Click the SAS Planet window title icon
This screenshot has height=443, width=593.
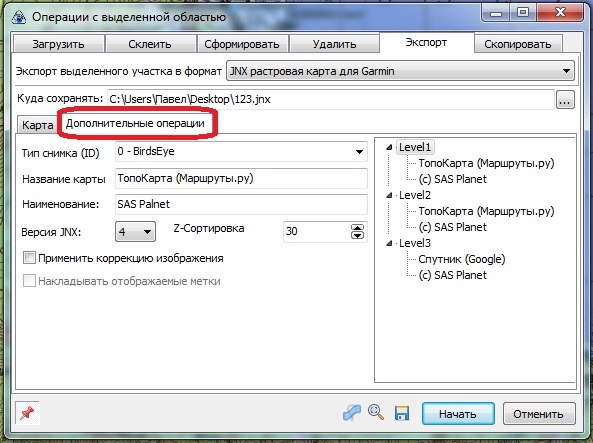[x=19, y=17]
